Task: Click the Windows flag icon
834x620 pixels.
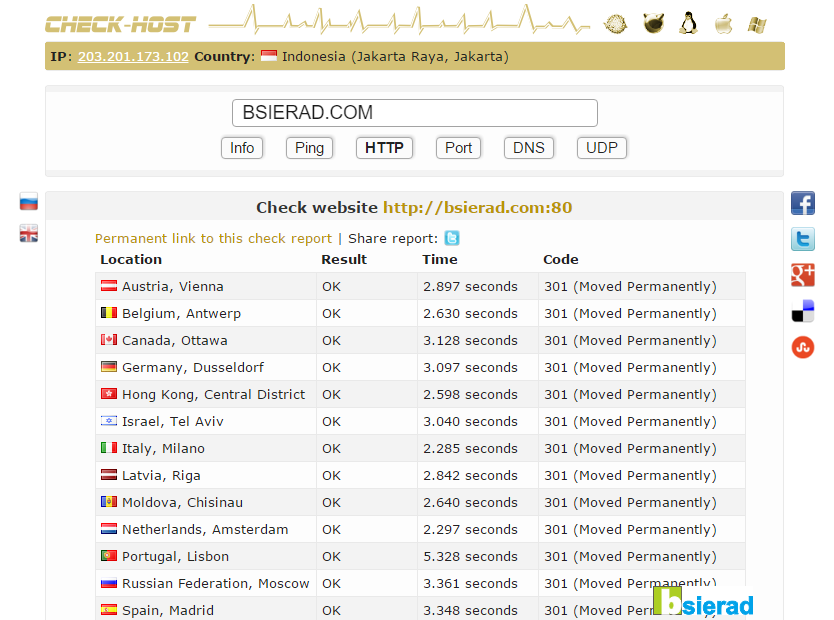Action: point(757,24)
